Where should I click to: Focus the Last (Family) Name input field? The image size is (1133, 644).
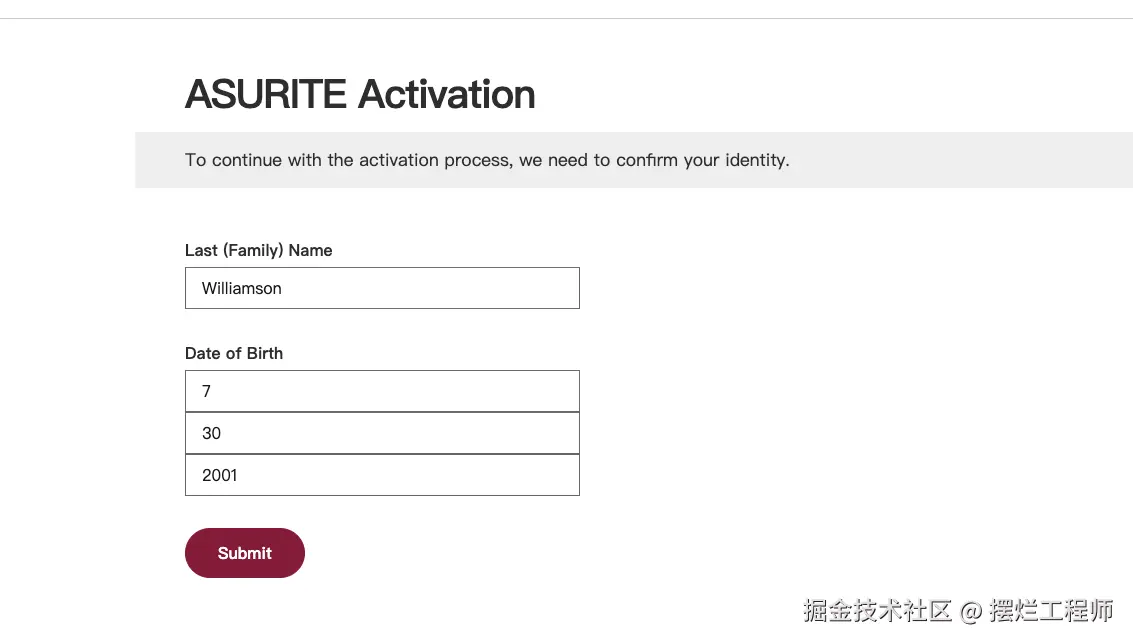382,288
